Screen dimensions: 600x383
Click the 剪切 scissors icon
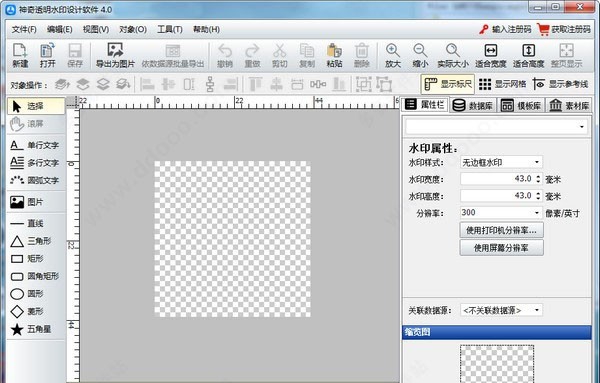[x=279, y=56]
